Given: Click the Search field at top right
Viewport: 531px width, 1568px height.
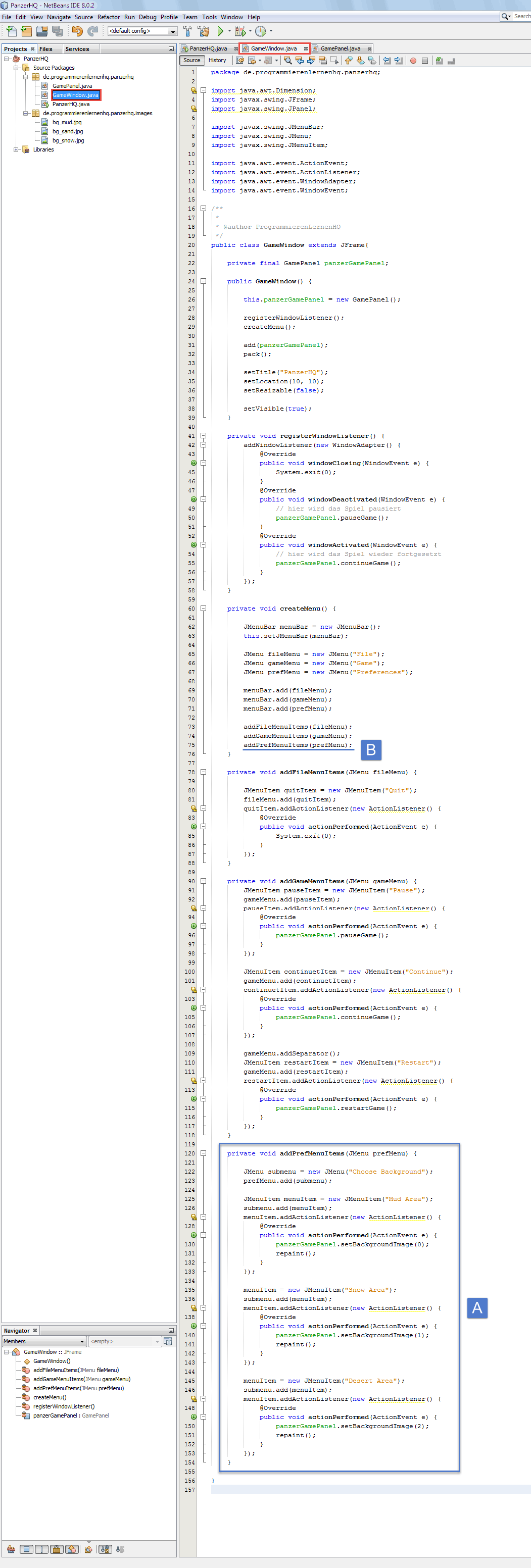Looking at the screenshot, I should coord(515,17).
